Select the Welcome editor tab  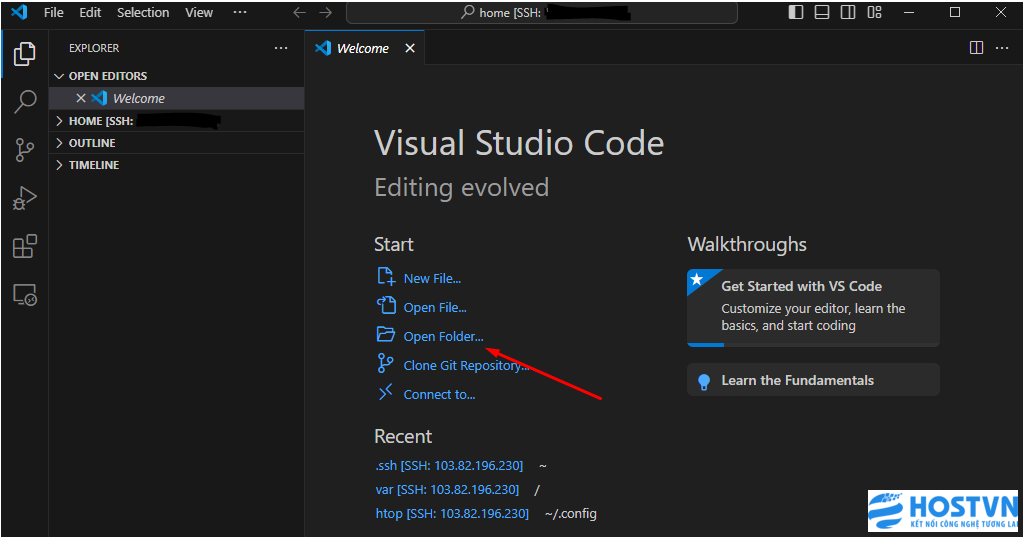(363, 48)
